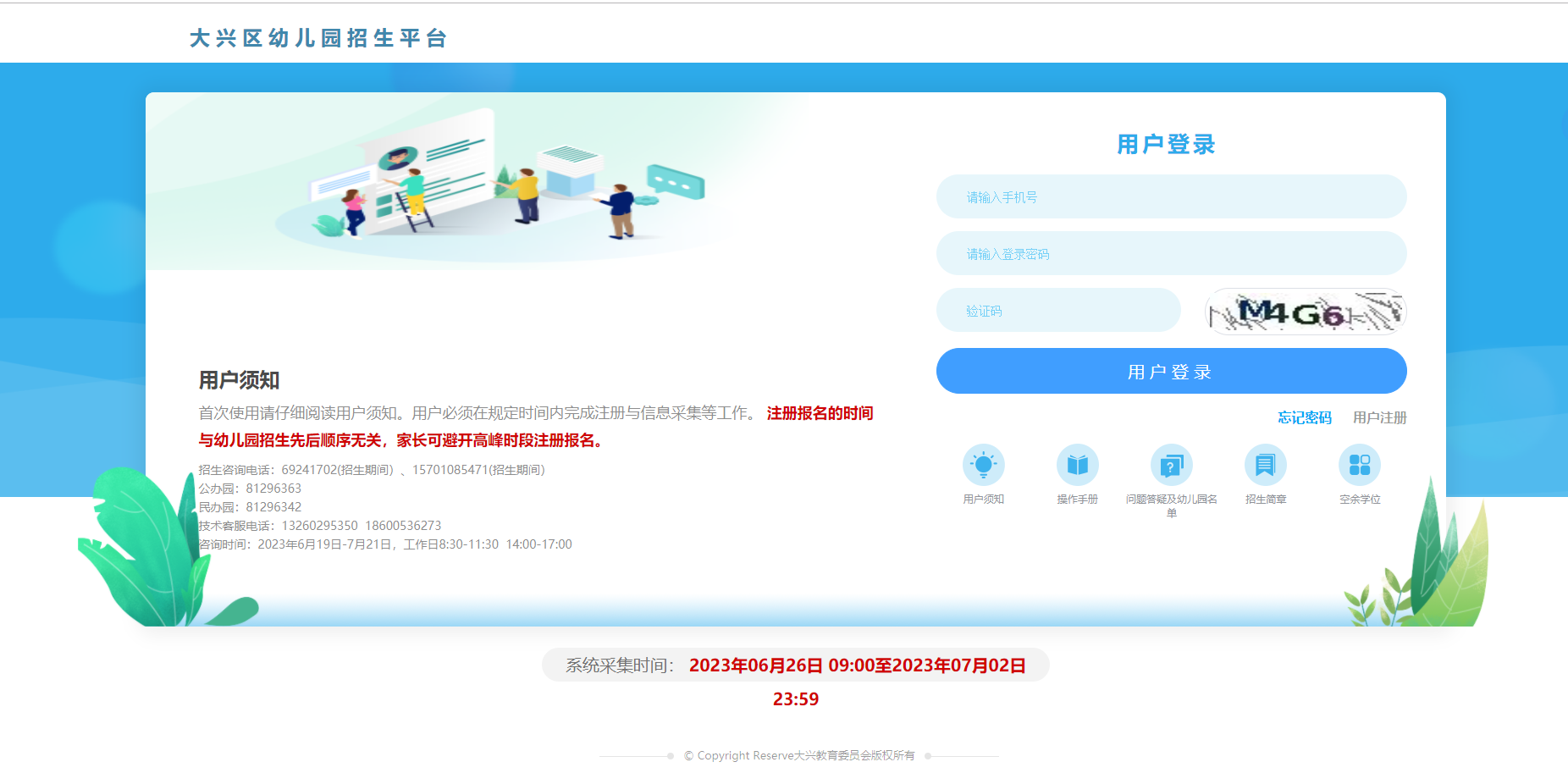This screenshot has width=1568, height=773.
Task: Click the 空余学位 grid icon
Action: click(1359, 465)
